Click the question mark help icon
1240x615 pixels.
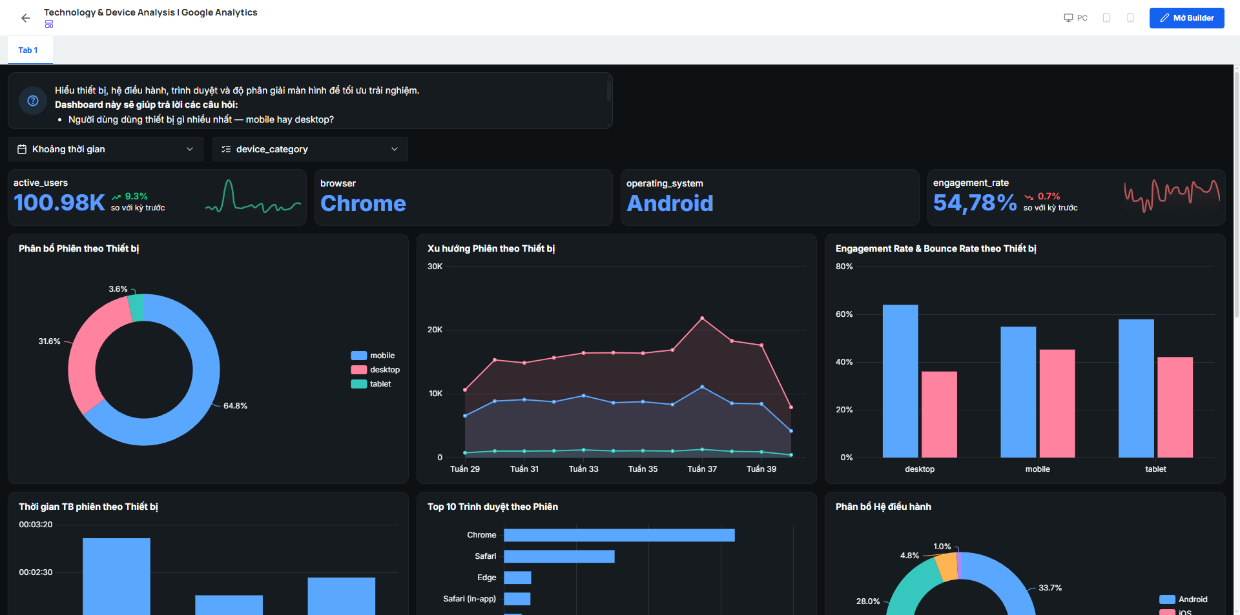(33, 101)
